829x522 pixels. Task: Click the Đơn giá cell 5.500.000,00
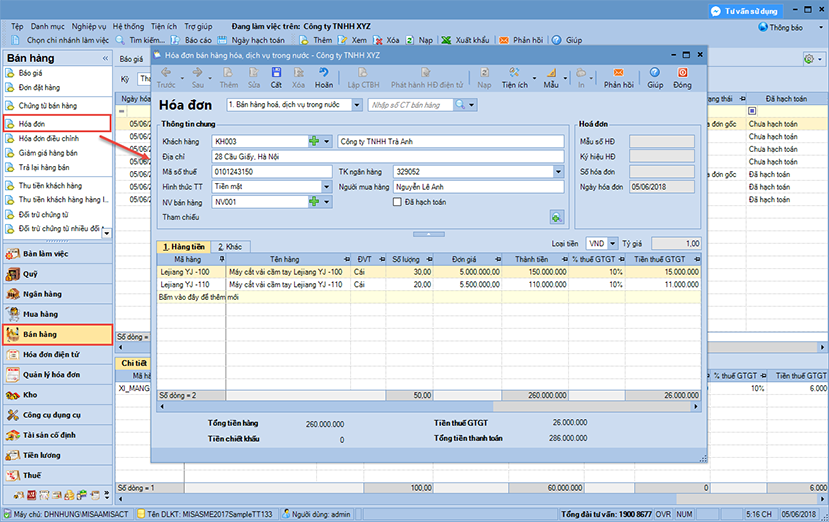click(467, 285)
